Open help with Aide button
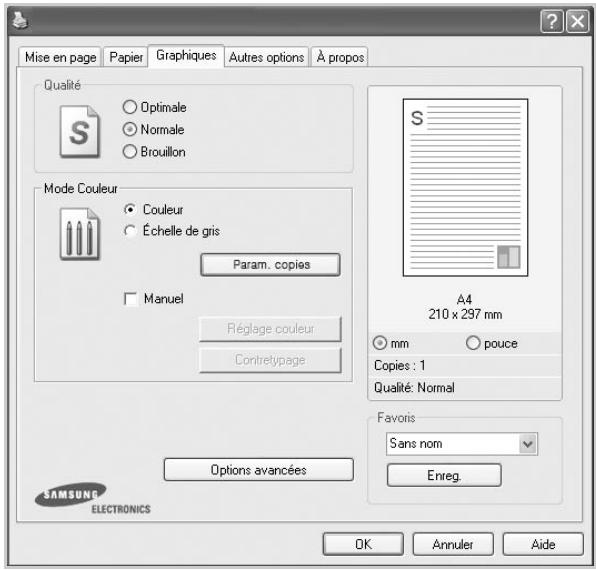Image resolution: width=596 pixels, height=570 pixels. 543,544
